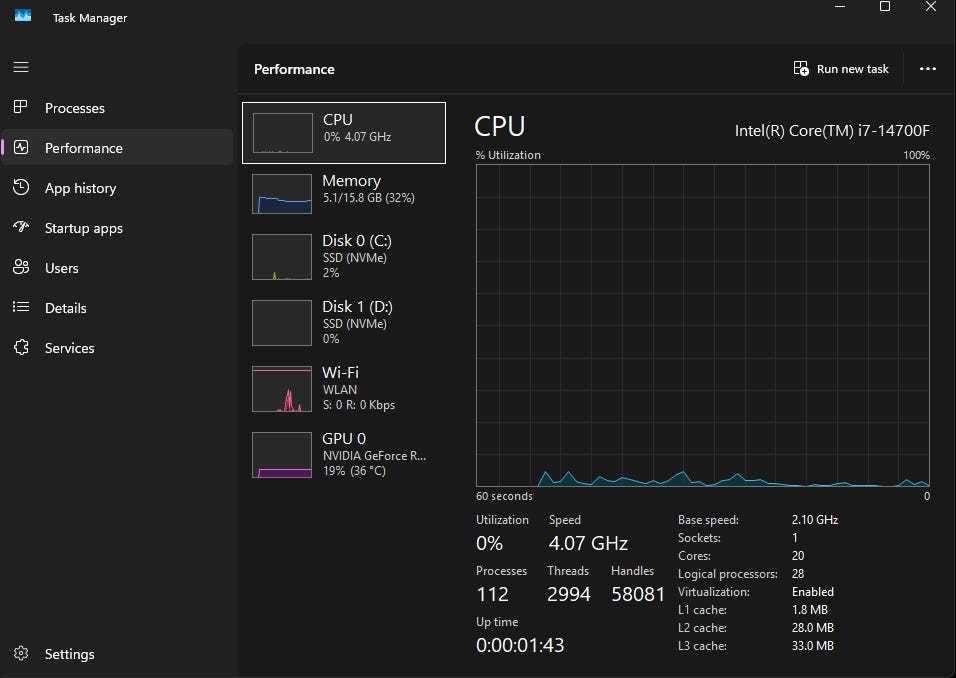
Task: Select the CPU mini graph thumbnail
Action: 283,133
